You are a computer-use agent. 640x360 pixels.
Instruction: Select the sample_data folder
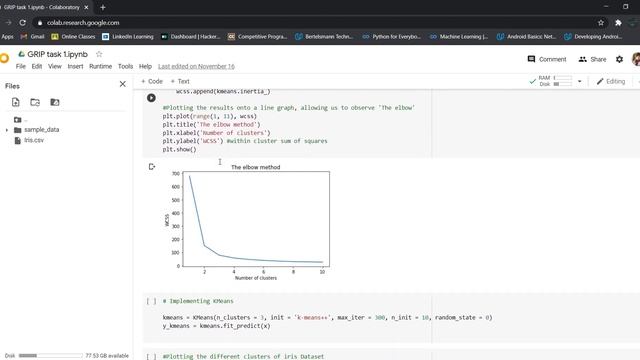point(37,130)
